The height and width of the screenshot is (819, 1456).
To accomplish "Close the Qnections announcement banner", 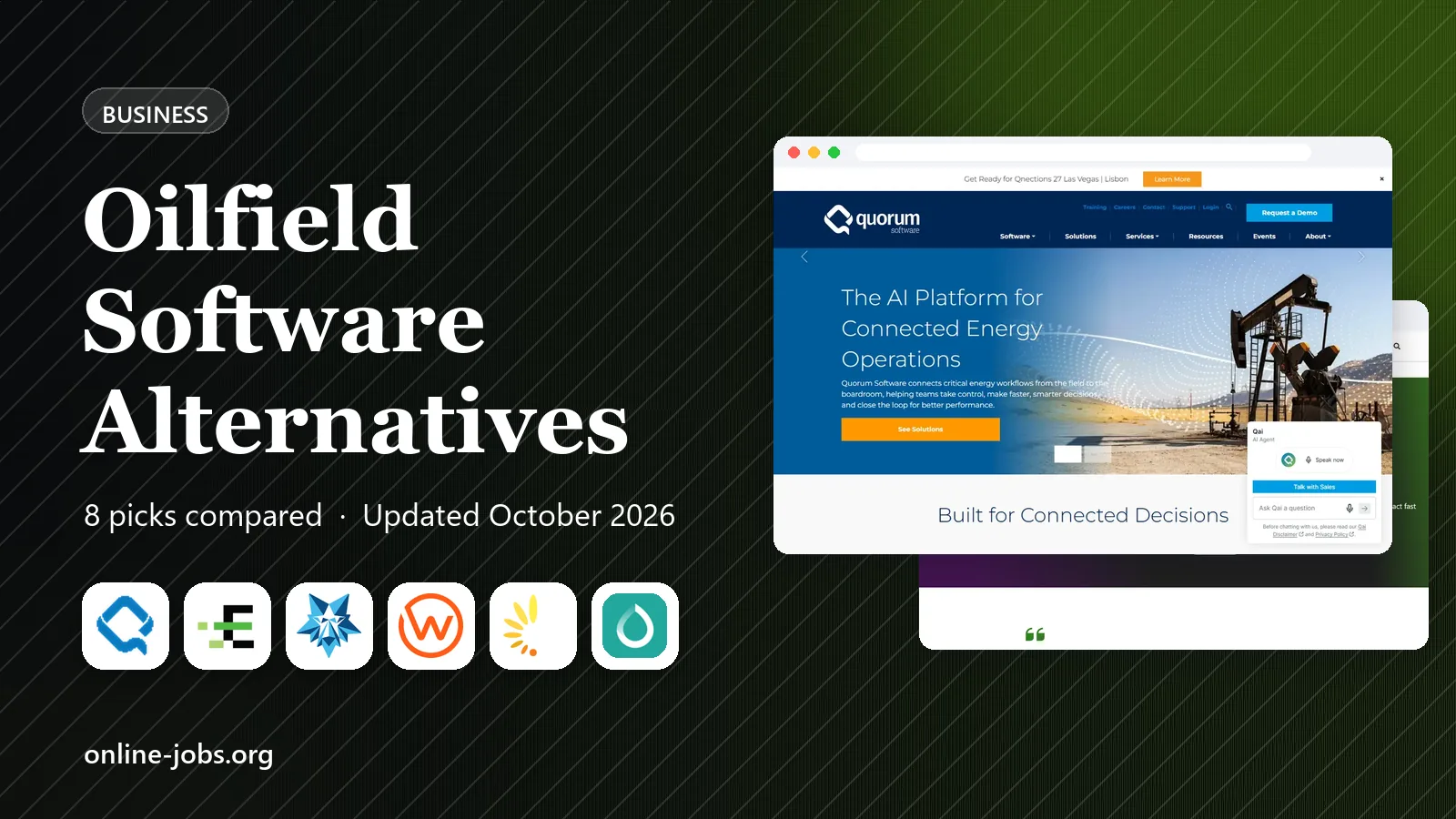I will click(x=1381, y=178).
